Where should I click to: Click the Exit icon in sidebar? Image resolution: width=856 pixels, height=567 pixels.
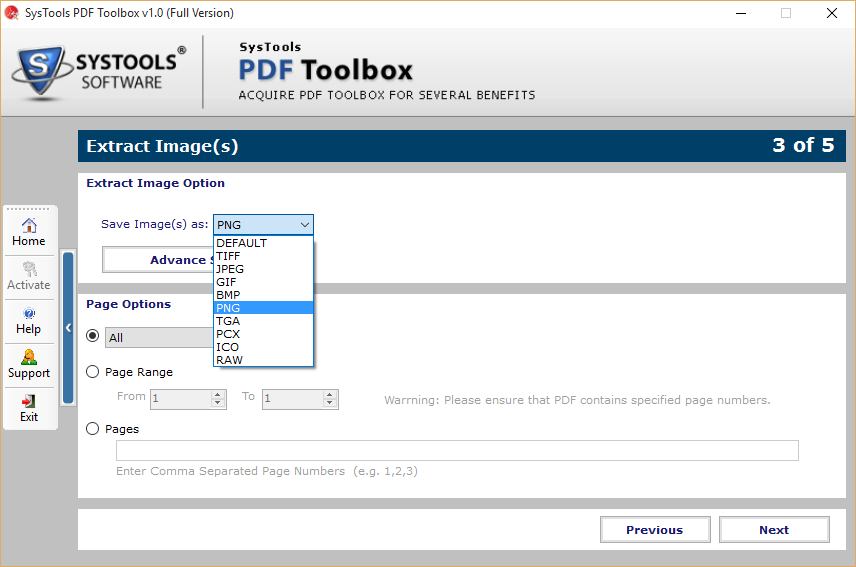coord(29,408)
